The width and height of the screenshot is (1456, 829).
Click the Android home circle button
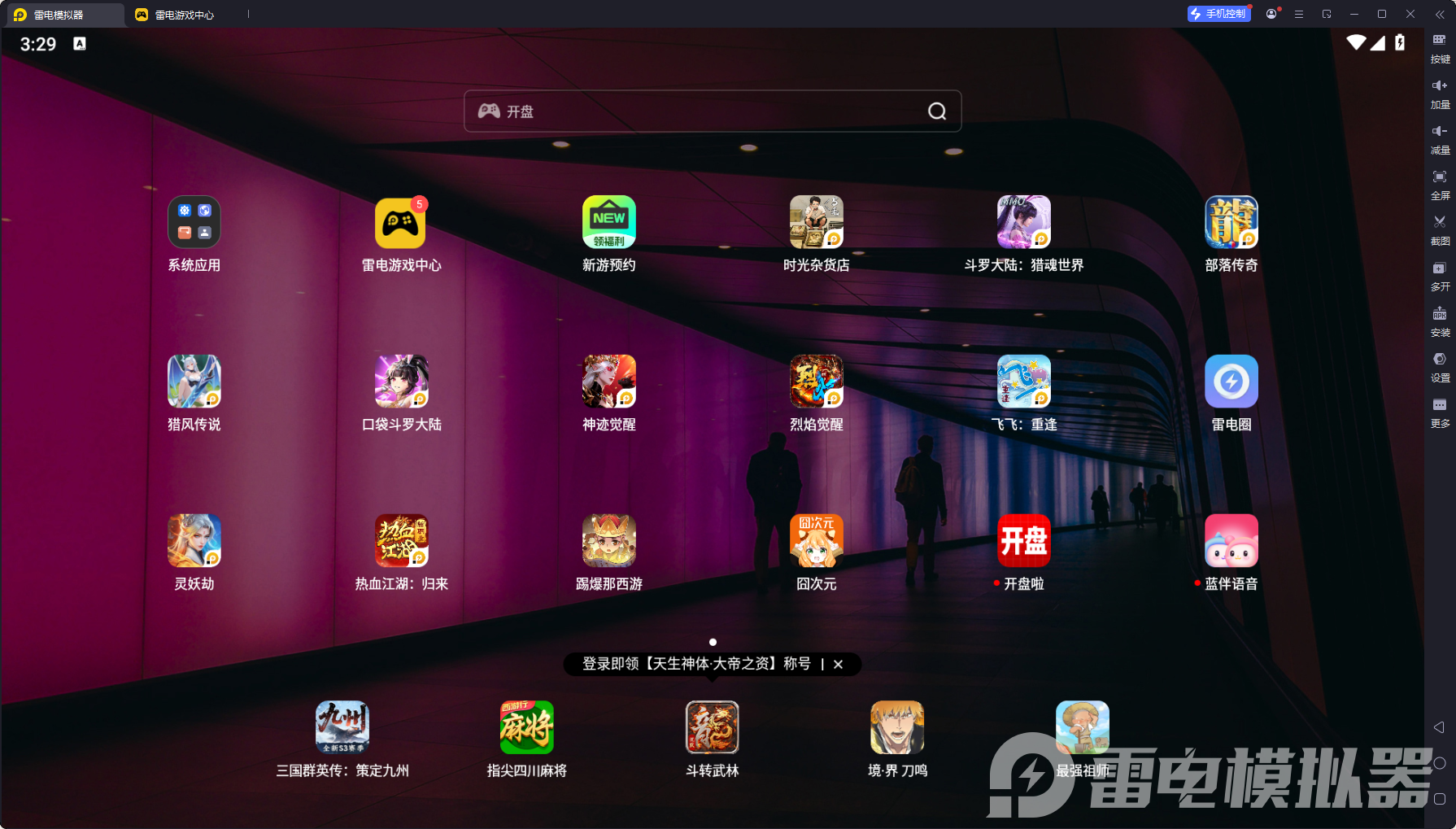coord(1439,763)
